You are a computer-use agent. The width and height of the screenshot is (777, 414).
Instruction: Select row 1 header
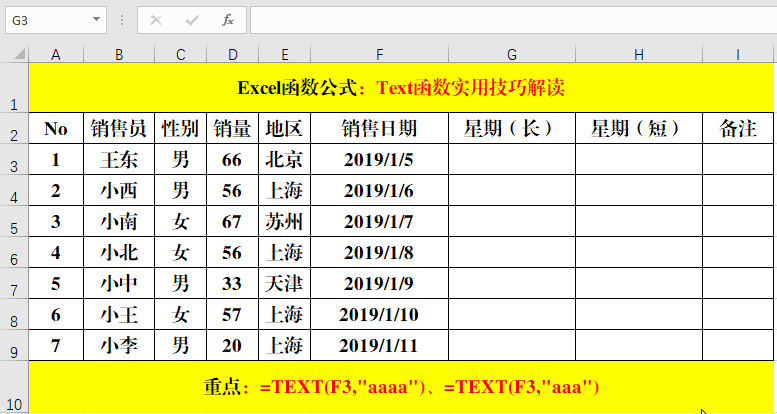coord(14,88)
